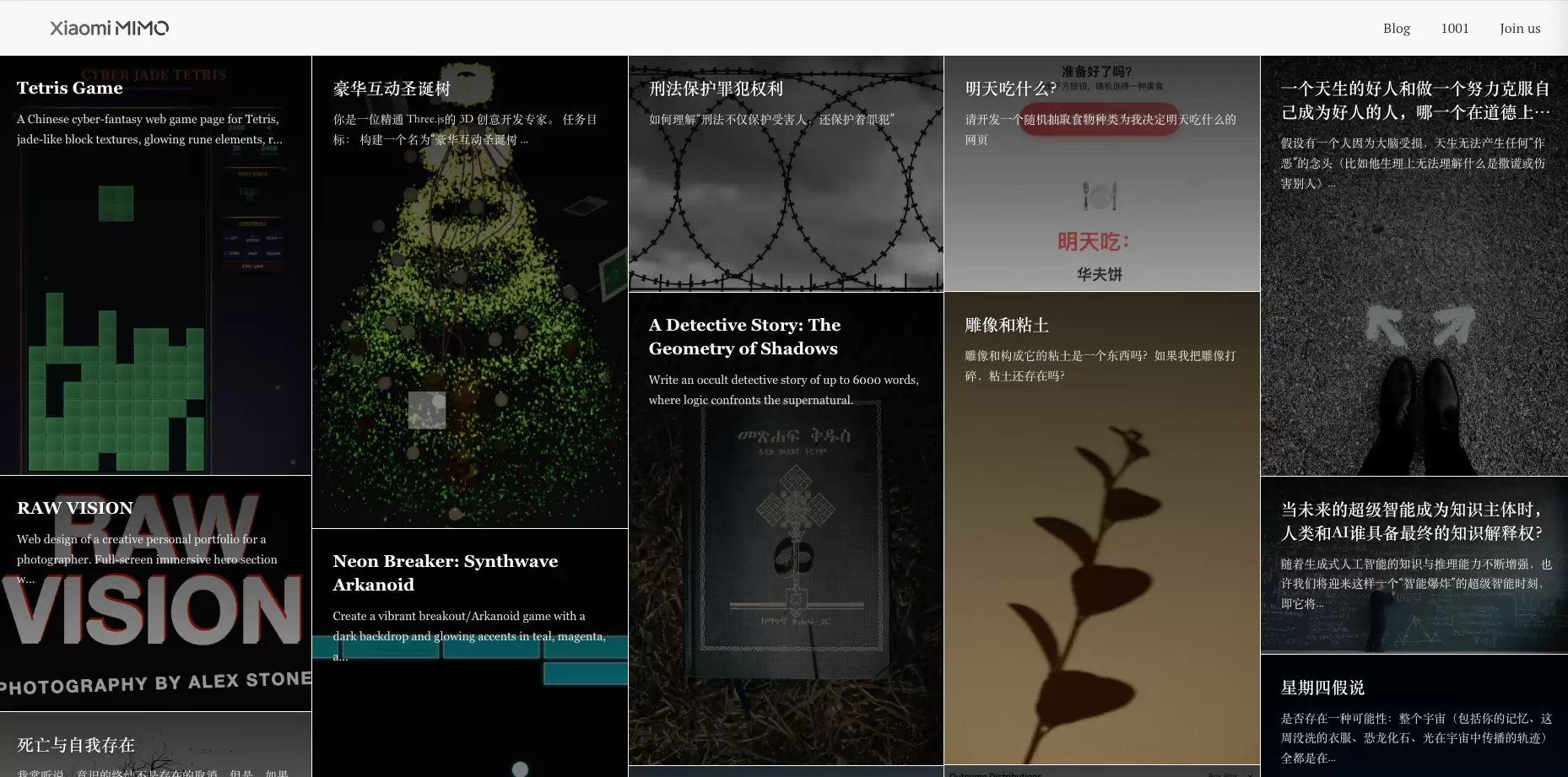Open the 刑法保护罪犯权利 card
Screen dimensions: 1568x777
pos(716,89)
